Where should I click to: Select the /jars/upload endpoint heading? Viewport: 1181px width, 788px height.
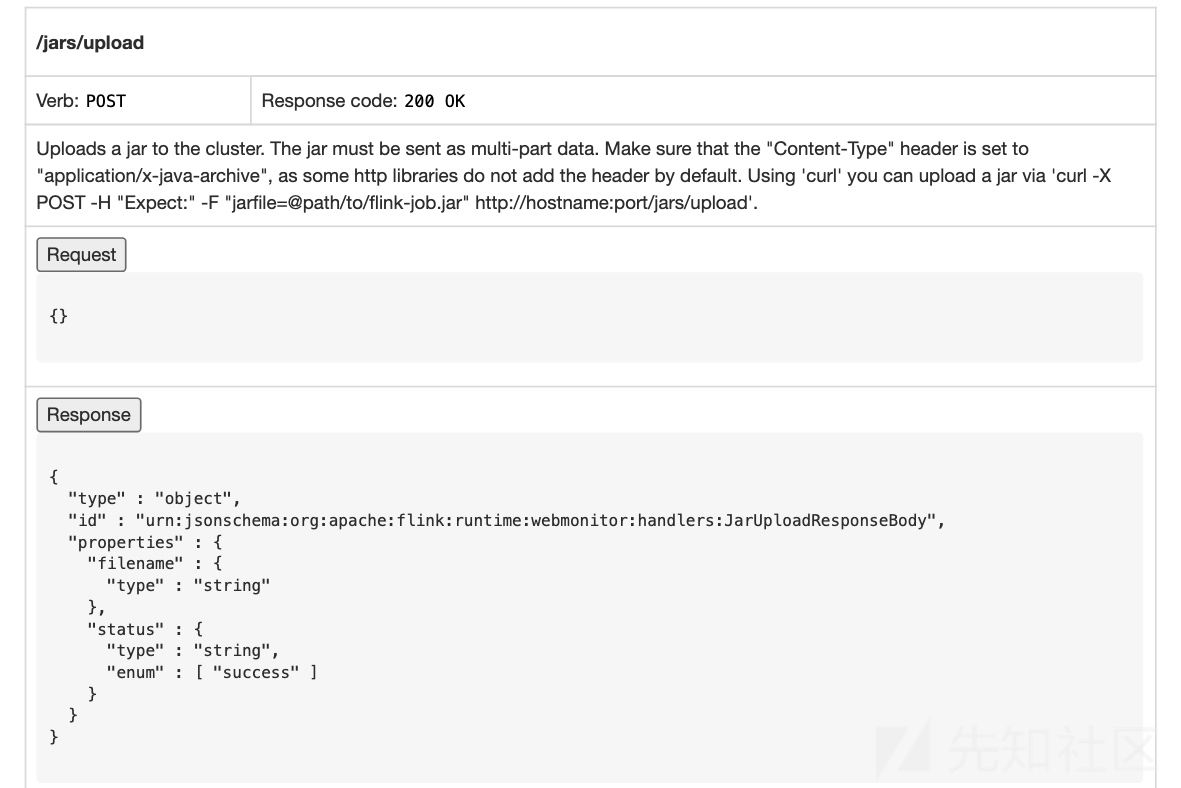click(90, 42)
